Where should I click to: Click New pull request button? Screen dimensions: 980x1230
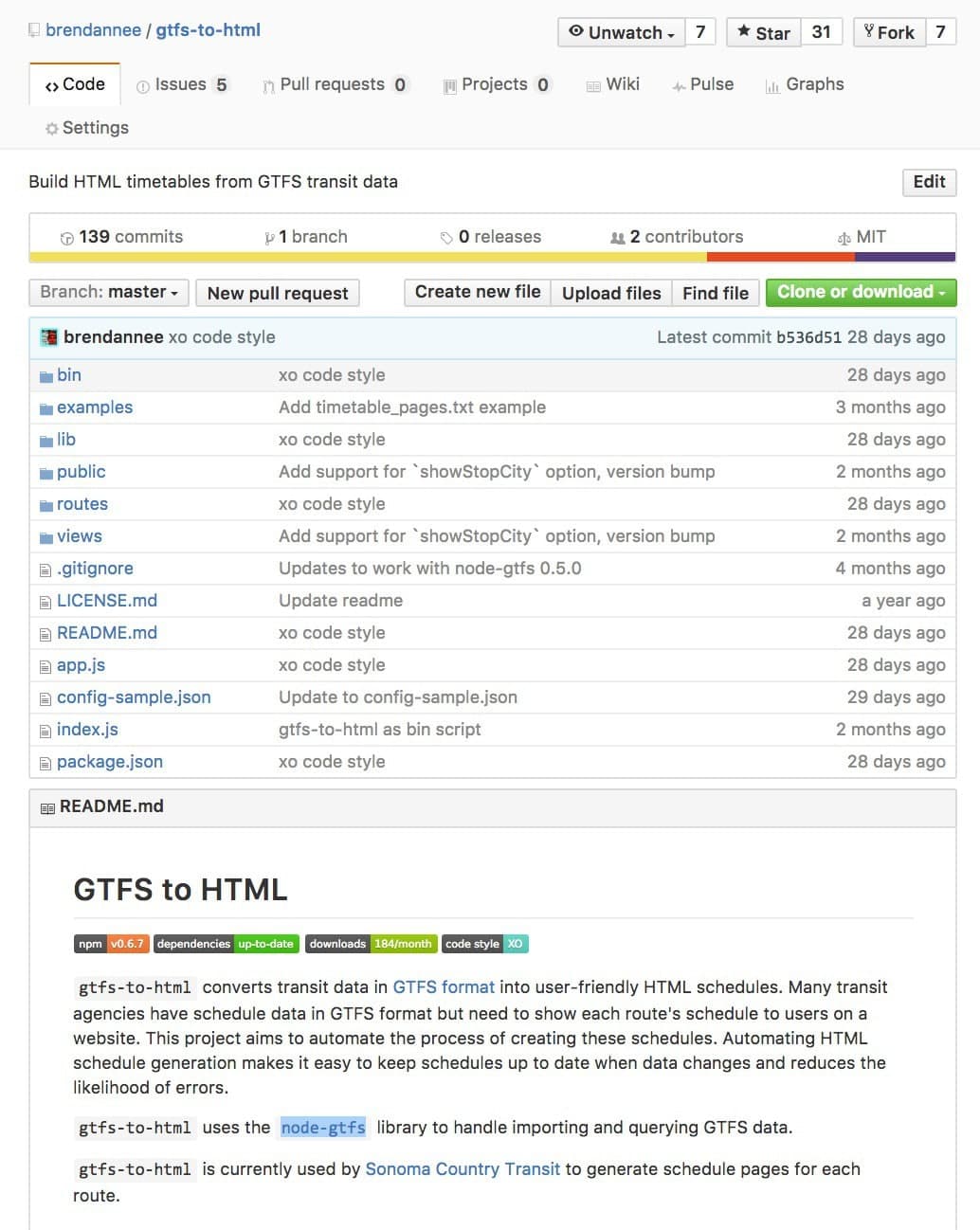[x=278, y=293]
